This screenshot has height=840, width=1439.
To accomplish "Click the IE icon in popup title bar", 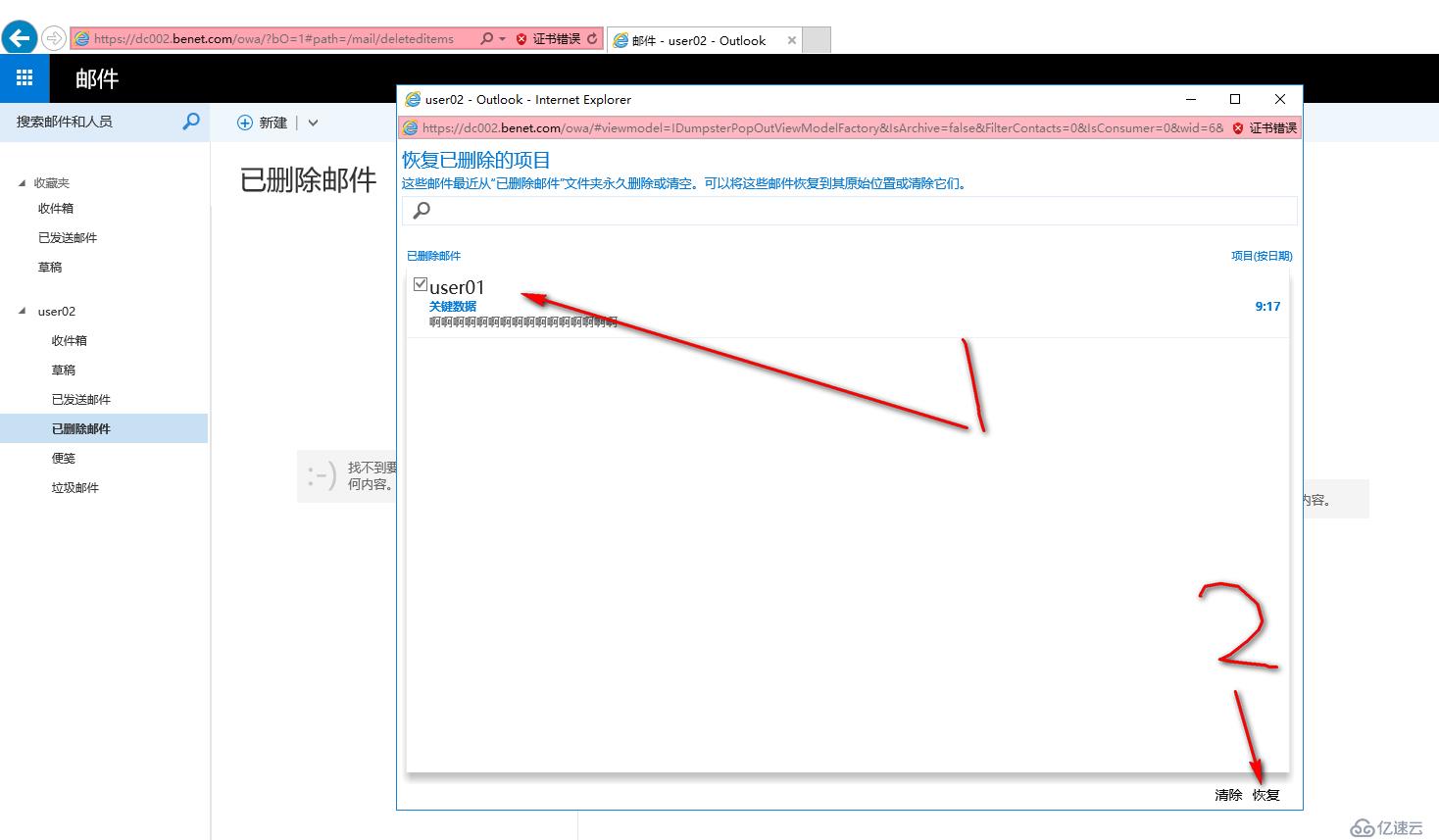I will pyautogui.click(x=413, y=99).
